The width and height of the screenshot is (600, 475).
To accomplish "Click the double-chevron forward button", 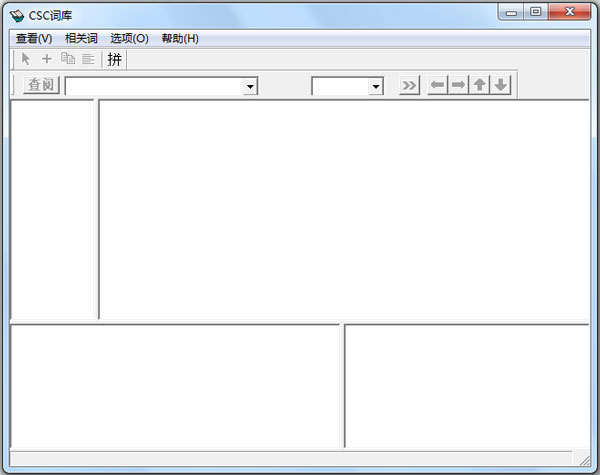I will point(409,85).
